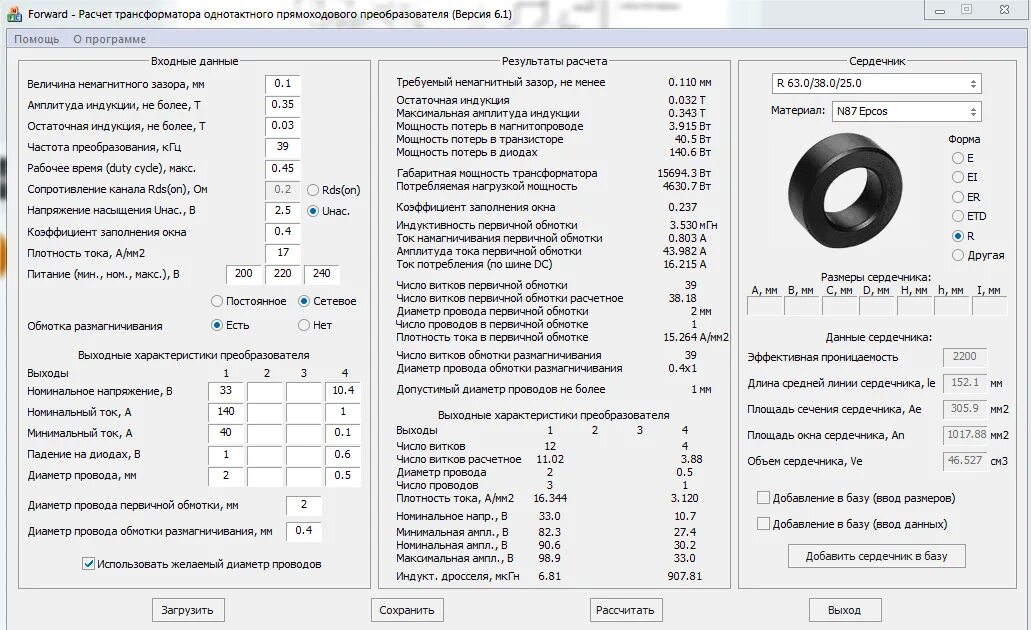Edit output 1 nominal current field 140
Screen dimensions: 1031x630
point(226,412)
